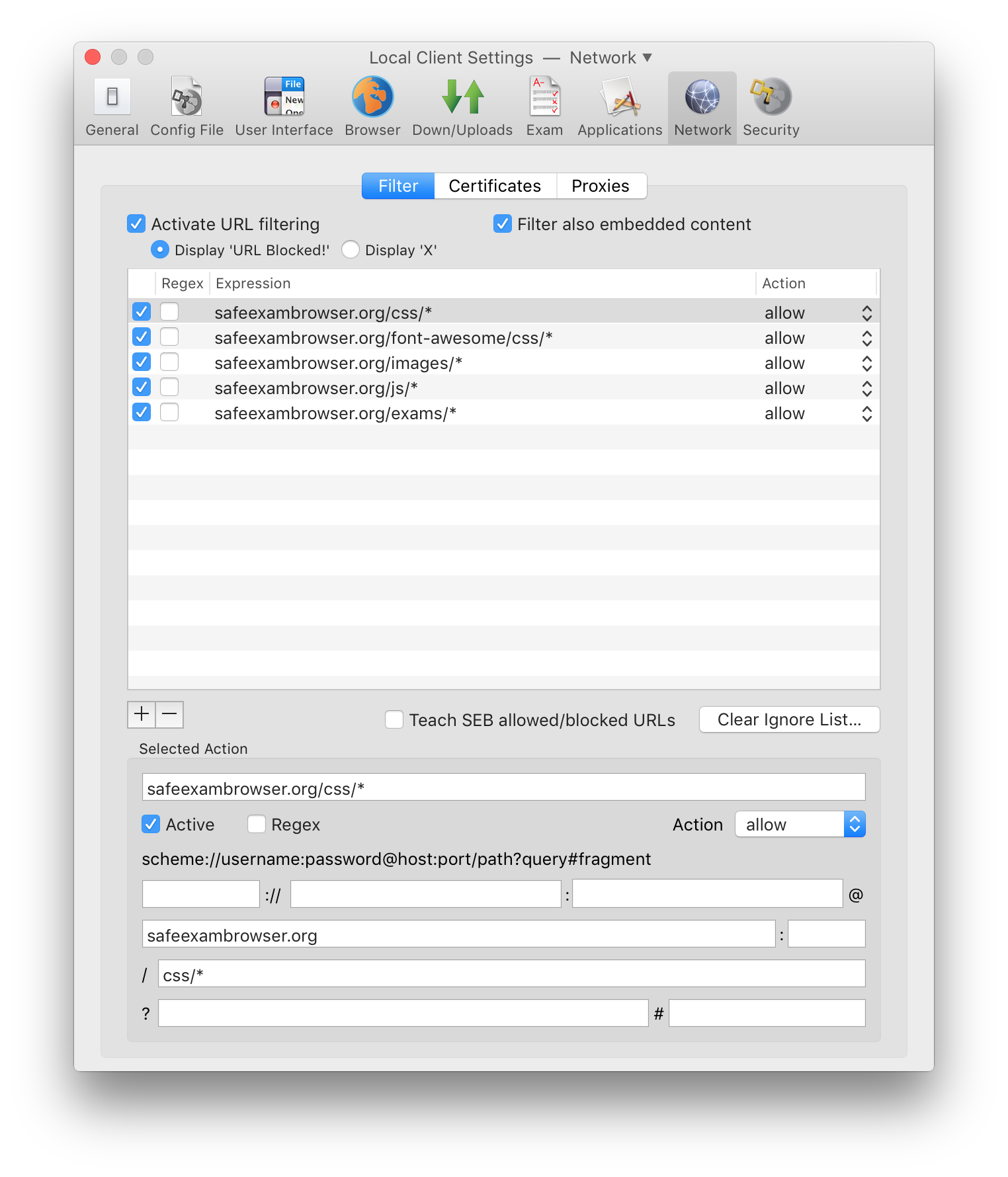
Task: Enable regex box for exams/* rule
Action: click(169, 412)
